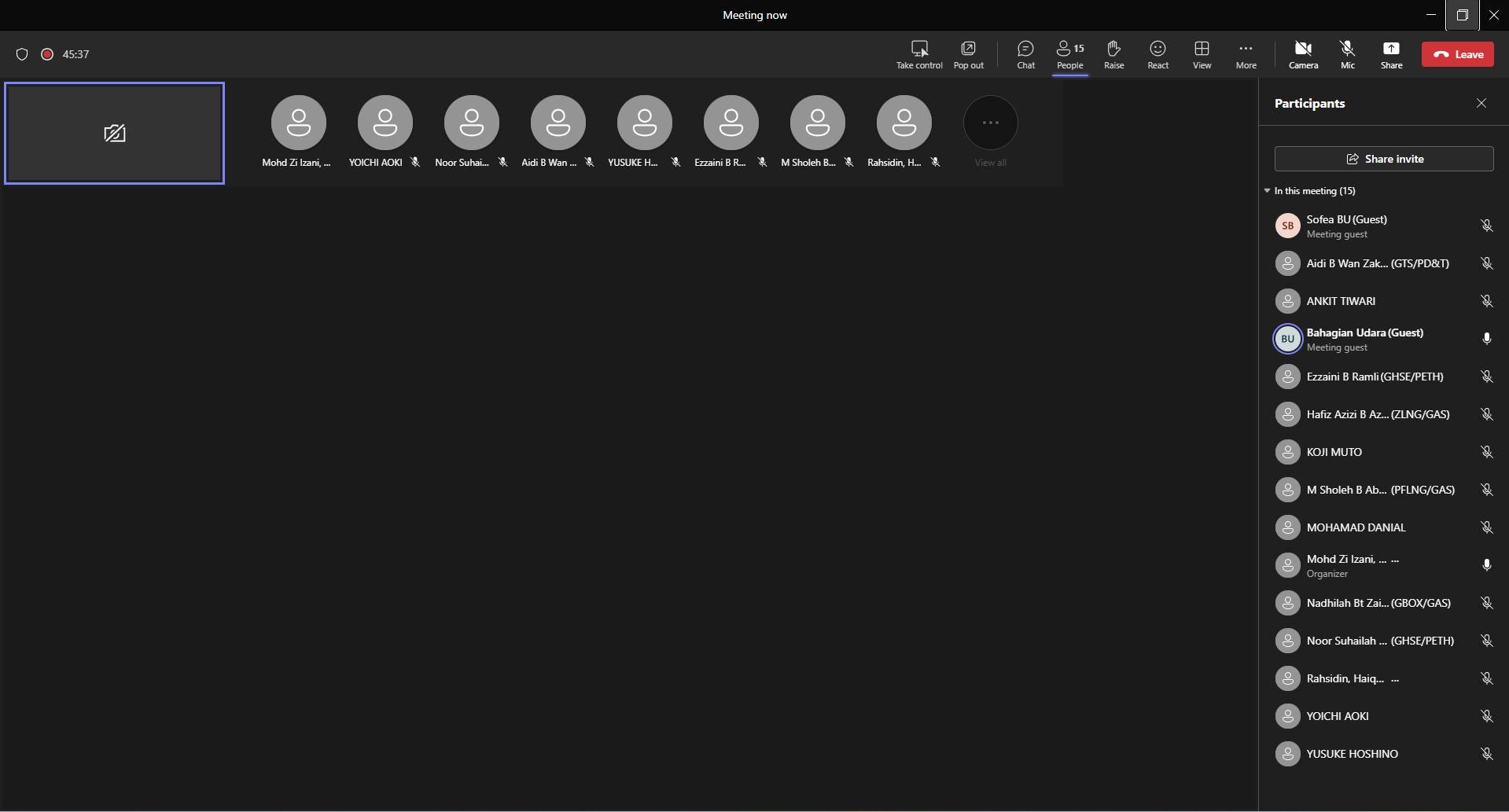Screen dimensions: 1509x812
Task: Select YUSUKE H... avatar in gallery strip
Action: pos(645,123)
